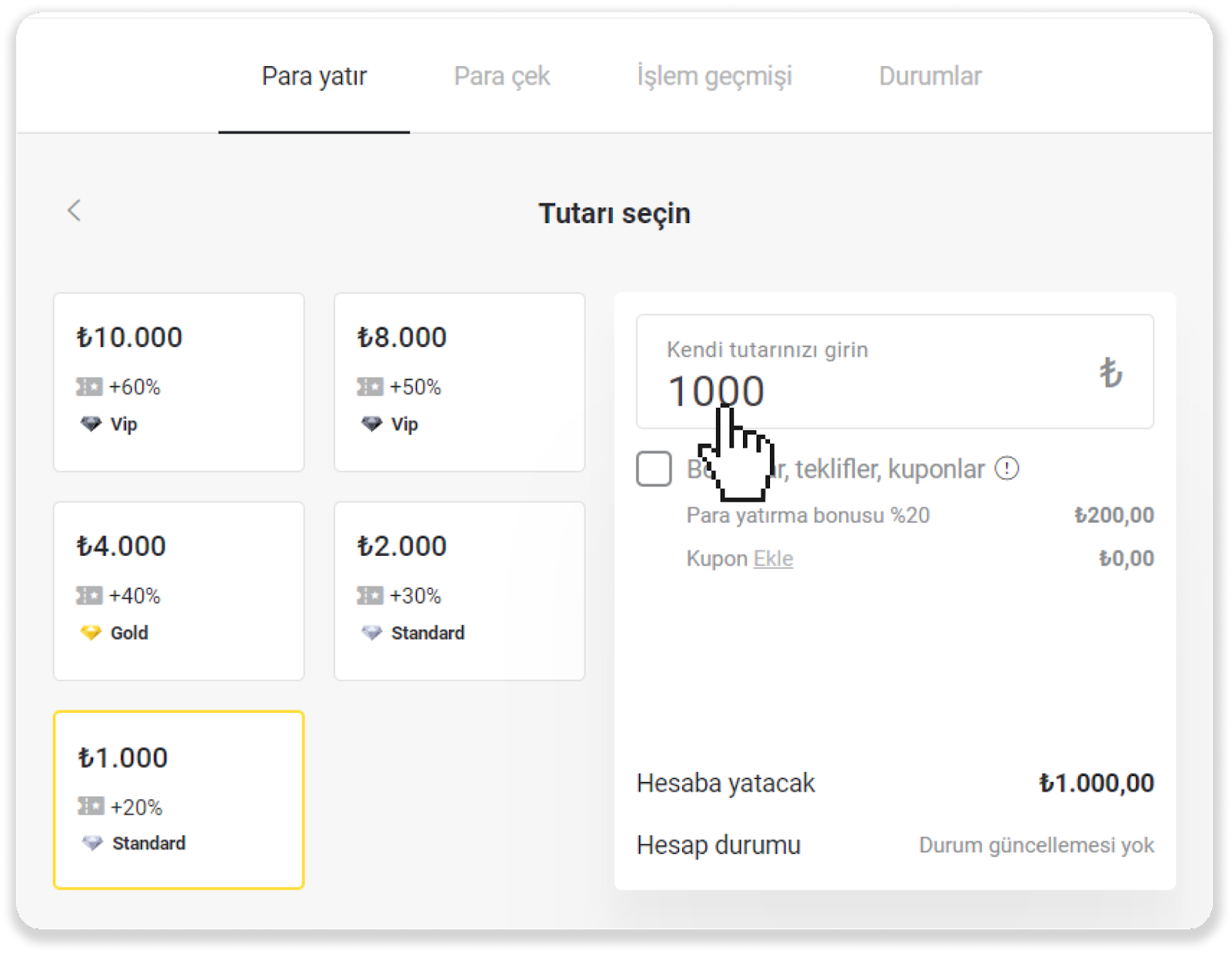Click the Durum güncellemesi yok status text
Screen dimensions: 1232x953
click(1036, 845)
